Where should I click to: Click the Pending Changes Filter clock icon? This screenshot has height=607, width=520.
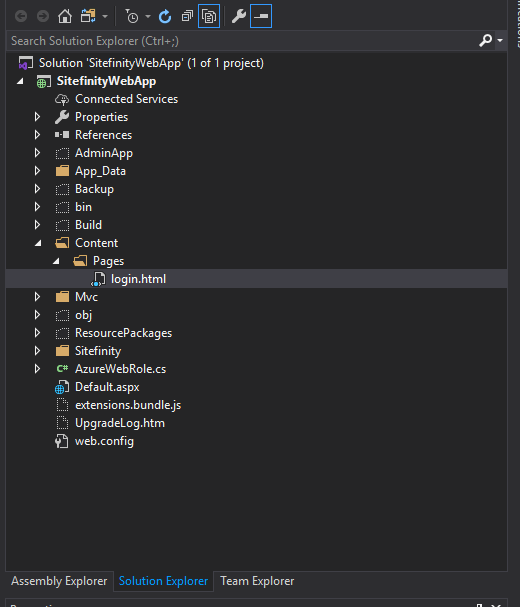[x=132, y=16]
